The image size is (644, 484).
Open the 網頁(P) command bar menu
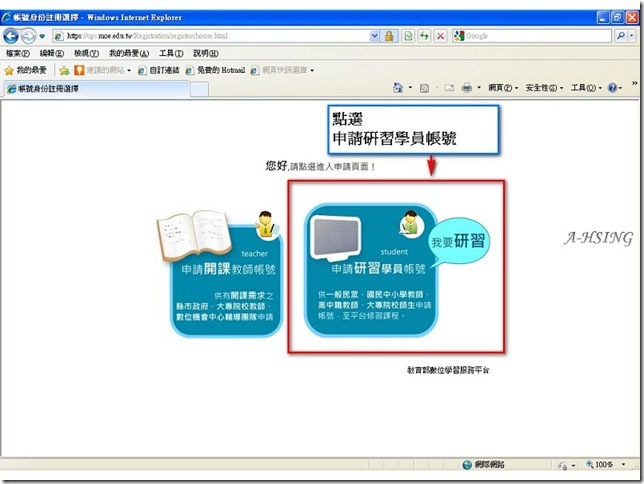point(503,88)
